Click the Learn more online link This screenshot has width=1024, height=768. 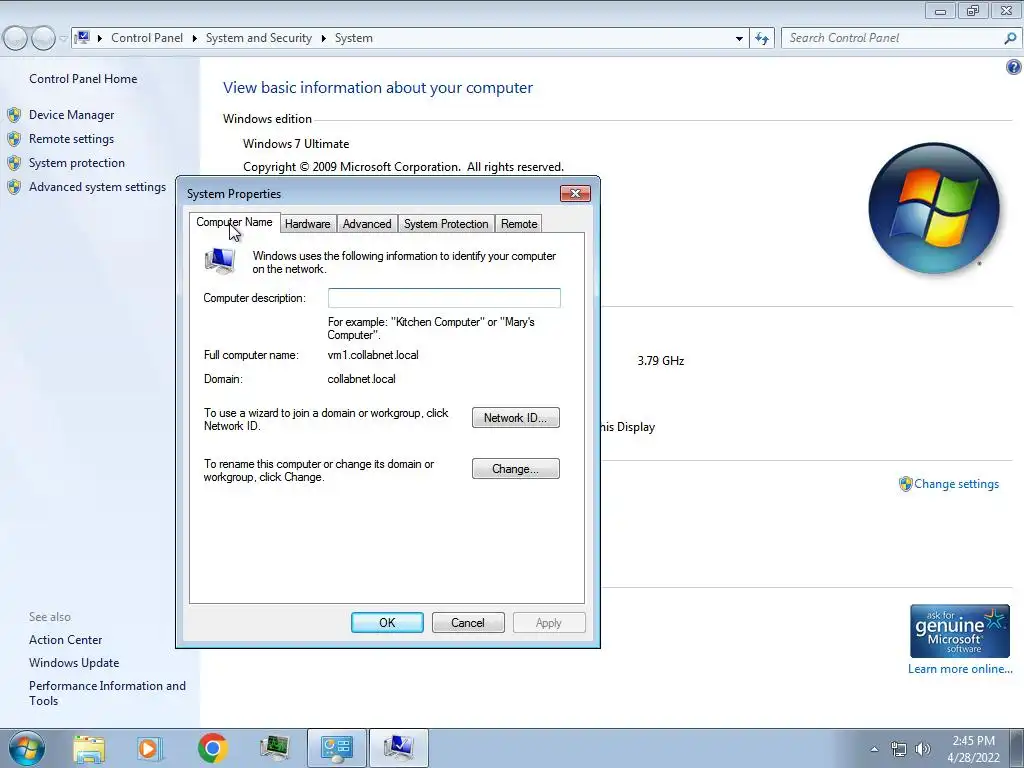tap(960, 669)
